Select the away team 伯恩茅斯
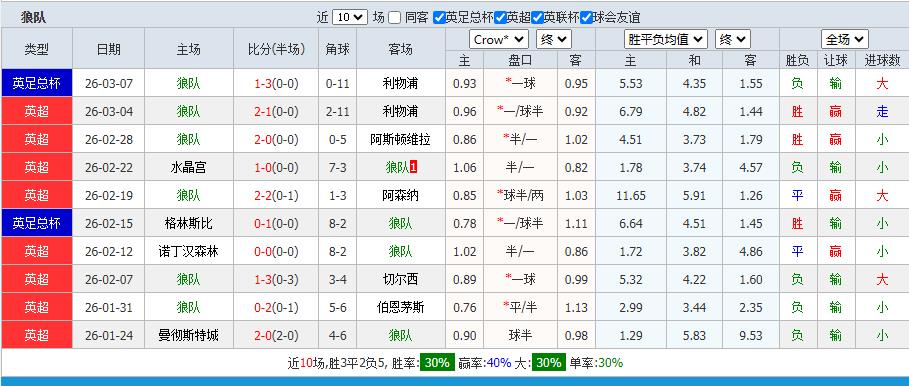Viewport: 909px width, 386px height. 400,307
